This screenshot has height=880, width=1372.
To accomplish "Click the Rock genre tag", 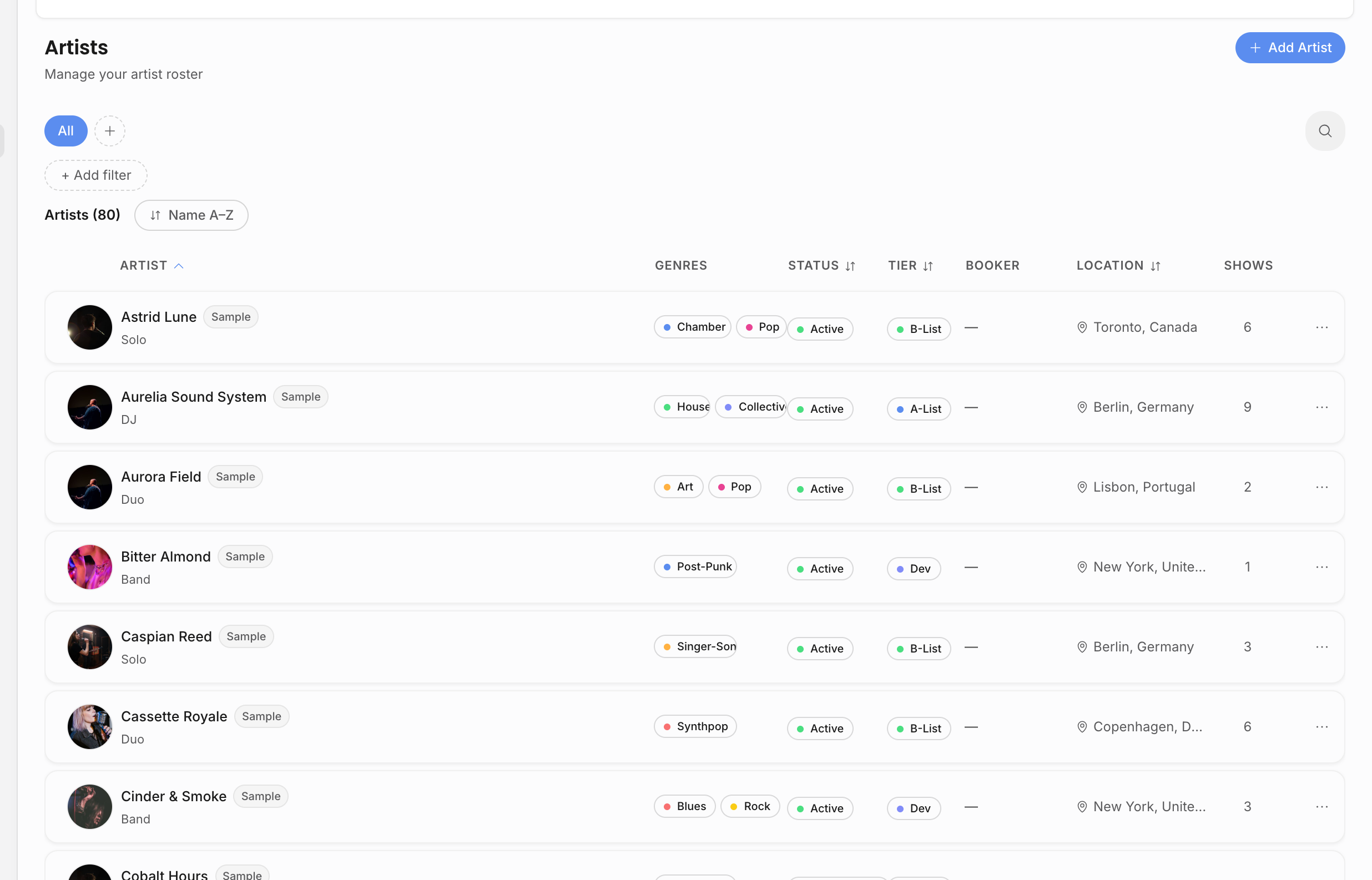I will [750, 807].
